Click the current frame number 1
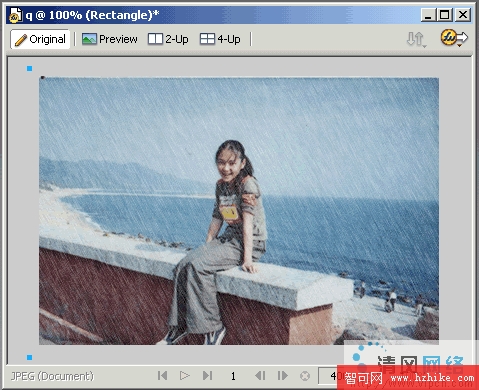The image size is (479, 390). point(233,376)
